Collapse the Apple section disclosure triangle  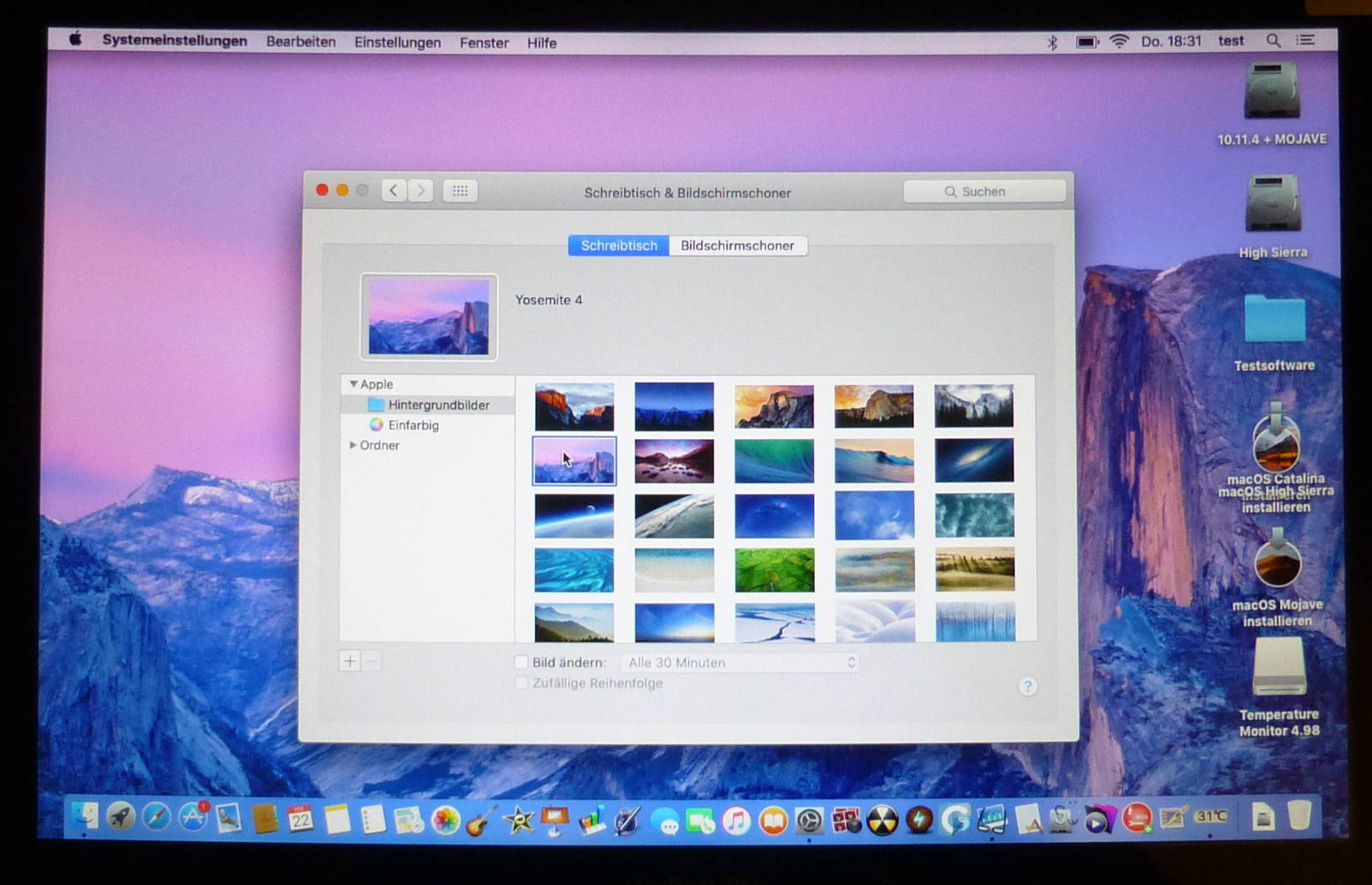pos(352,384)
